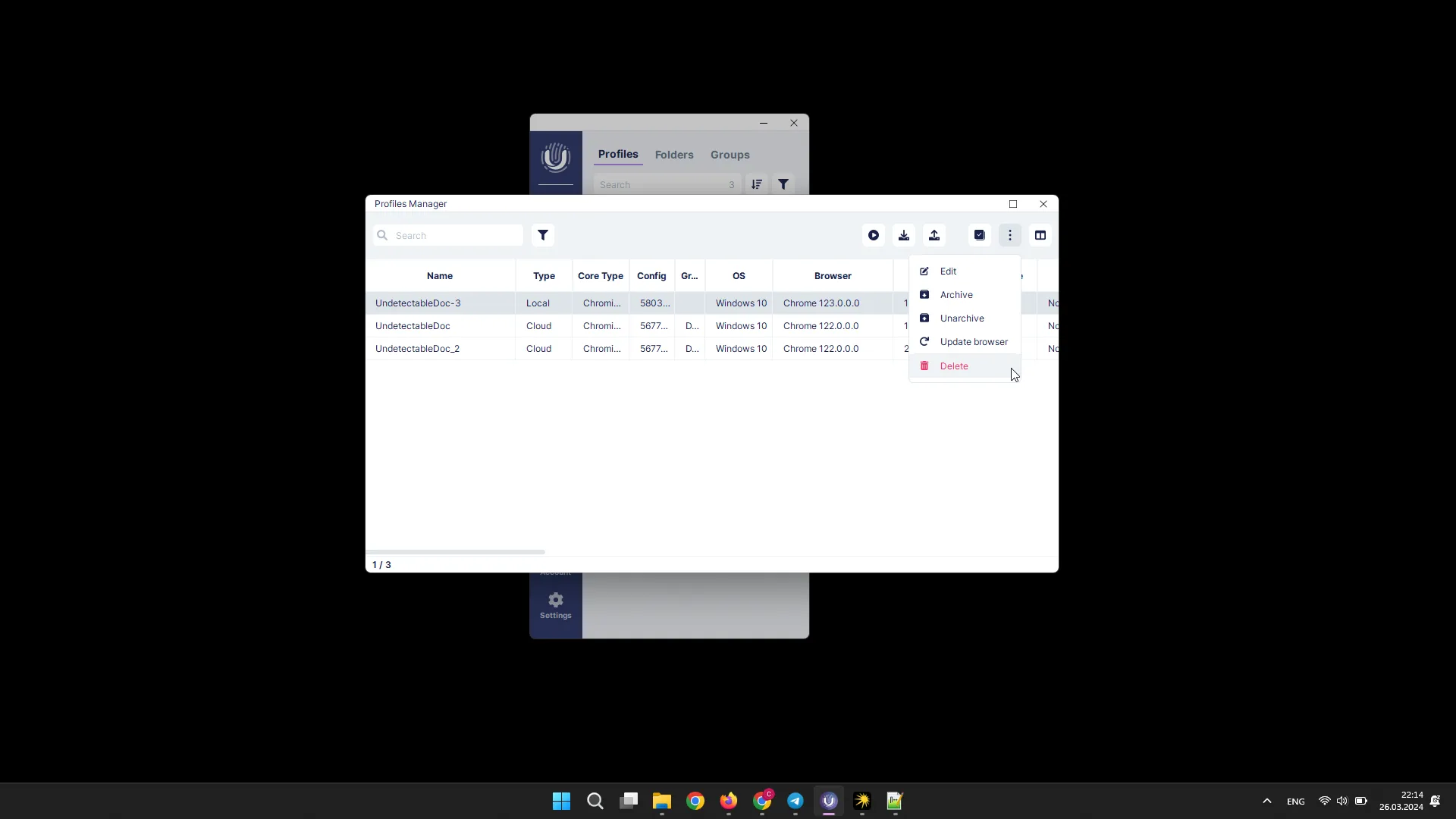Click the record/launch icon in toolbar
Screen dimensions: 1456x819
point(873,235)
